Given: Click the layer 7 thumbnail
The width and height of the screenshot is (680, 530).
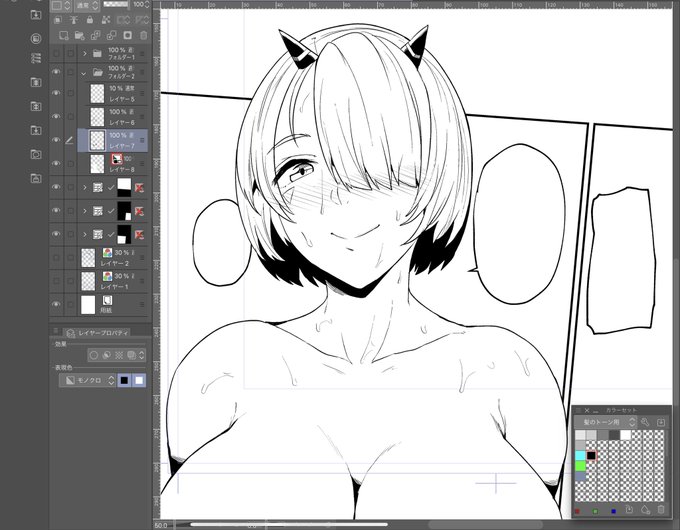Looking at the screenshot, I should (97, 140).
